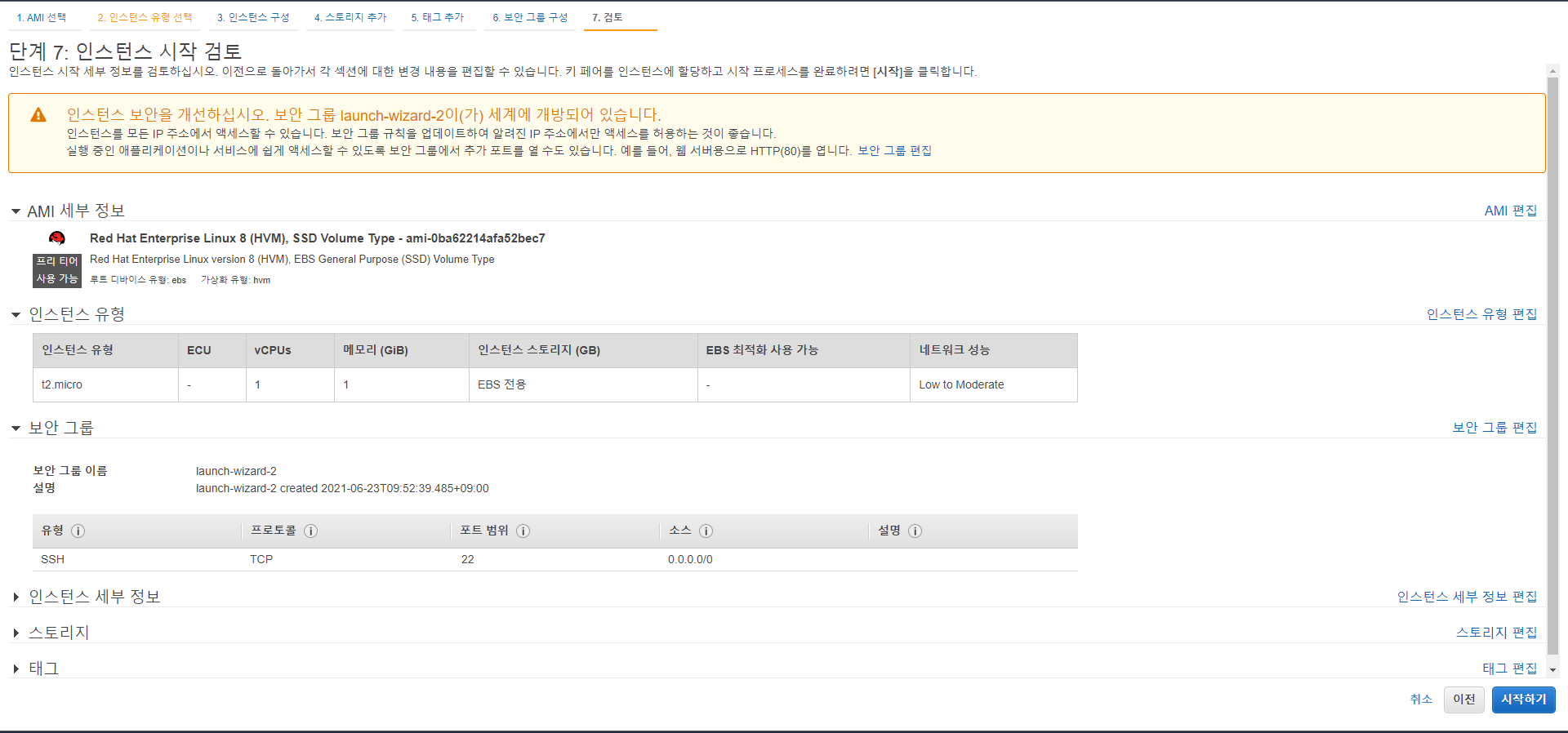Click the 이전 button
The width and height of the screenshot is (1568, 733).
(1463, 700)
